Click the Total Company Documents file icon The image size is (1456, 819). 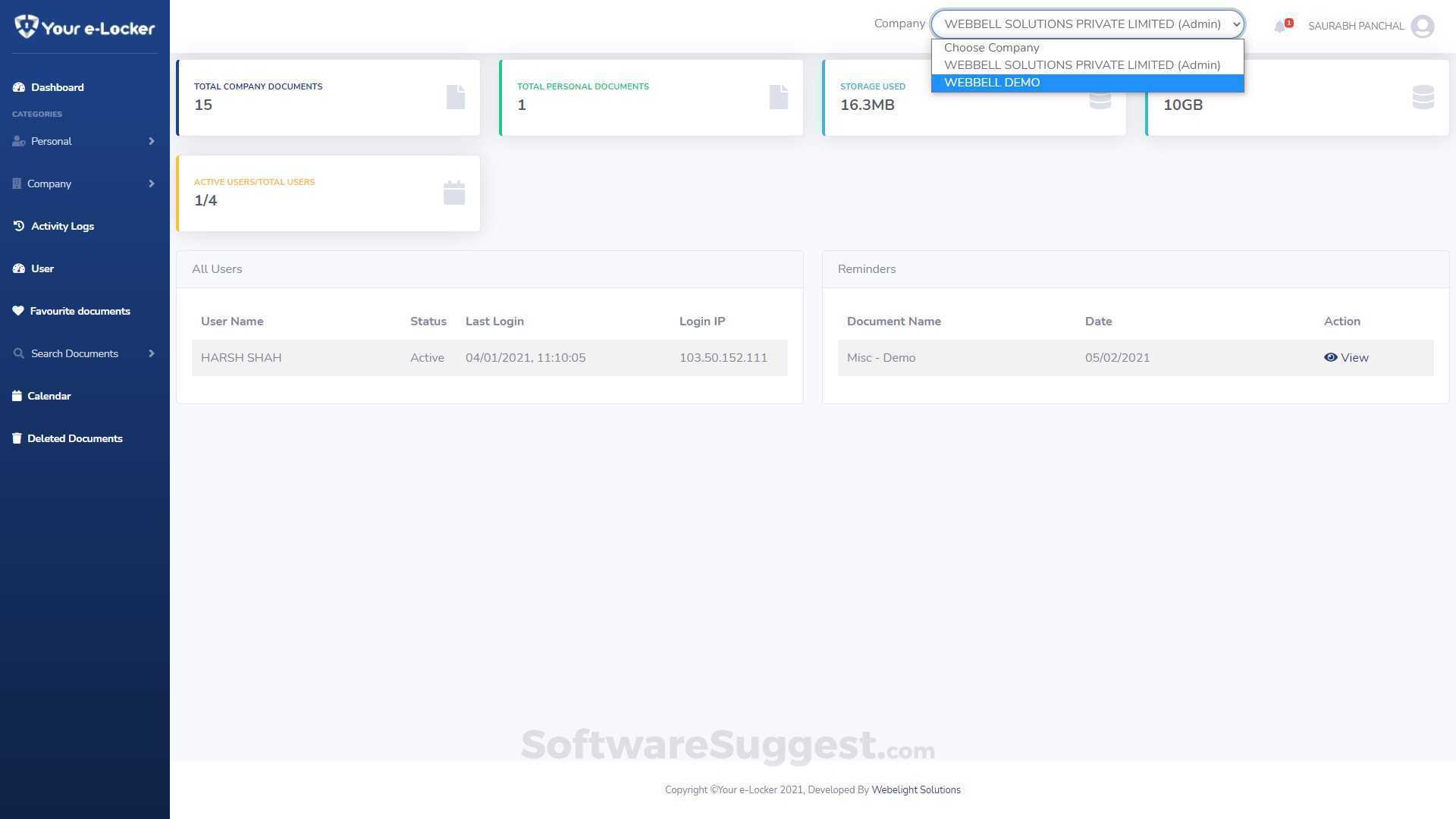(x=455, y=97)
